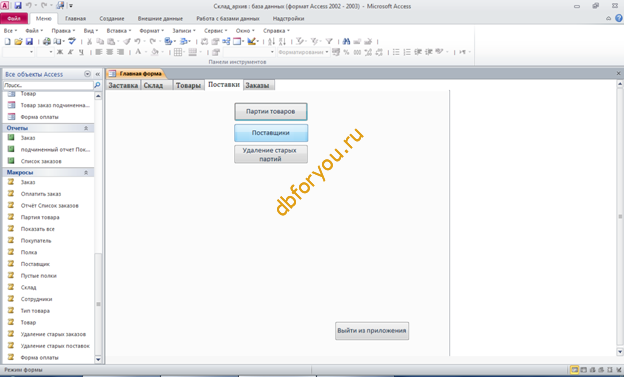This screenshot has height=377, width=624.
Task: Click the Format painter brush icon
Action: 127,41
